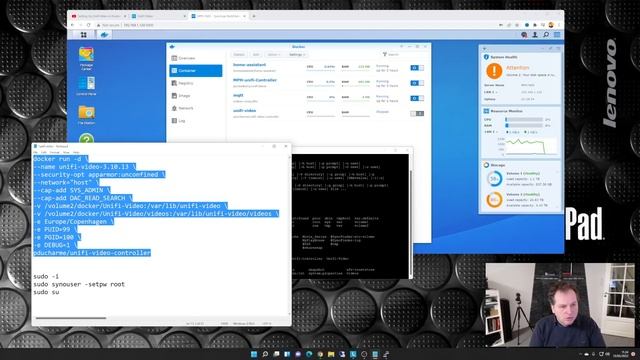Open Control Panel desktop icon
This screenshot has width=640, height=360.
pos(87,86)
